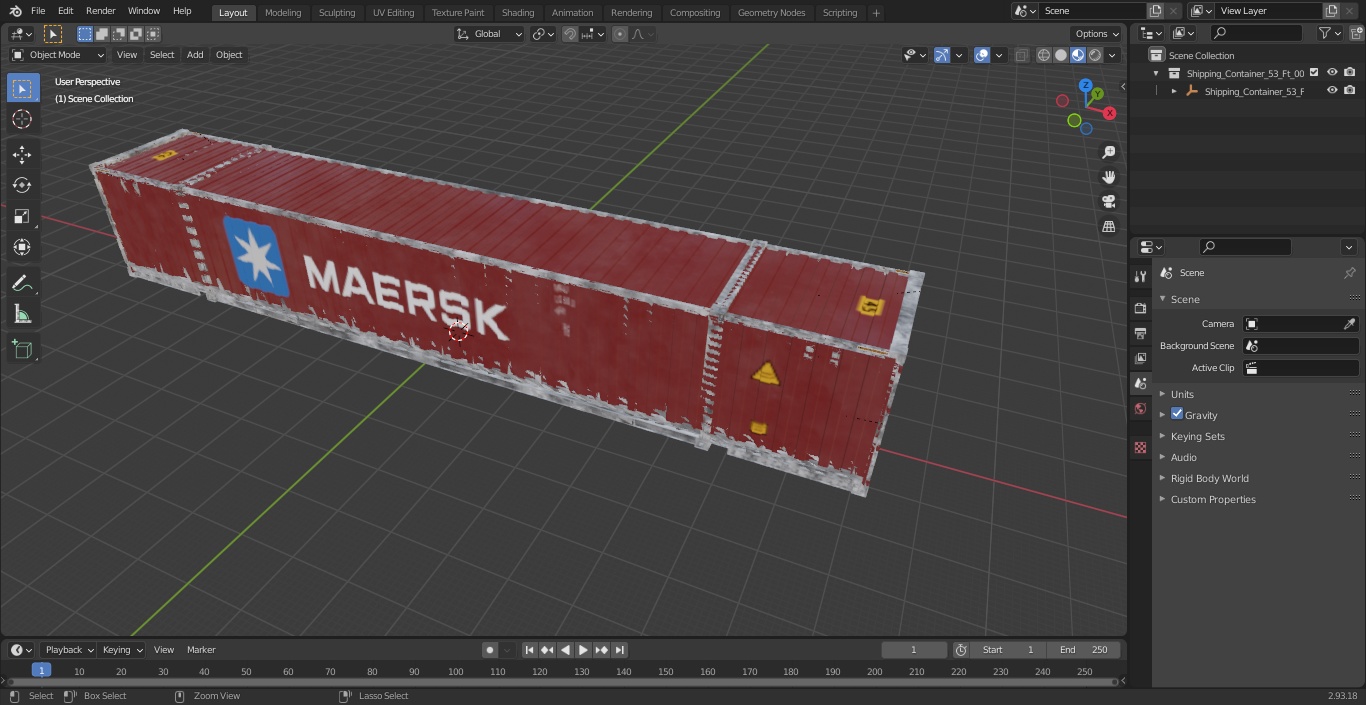Switch to wireframe viewport shading
The height and width of the screenshot is (705, 1366).
tap(1044, 55)
